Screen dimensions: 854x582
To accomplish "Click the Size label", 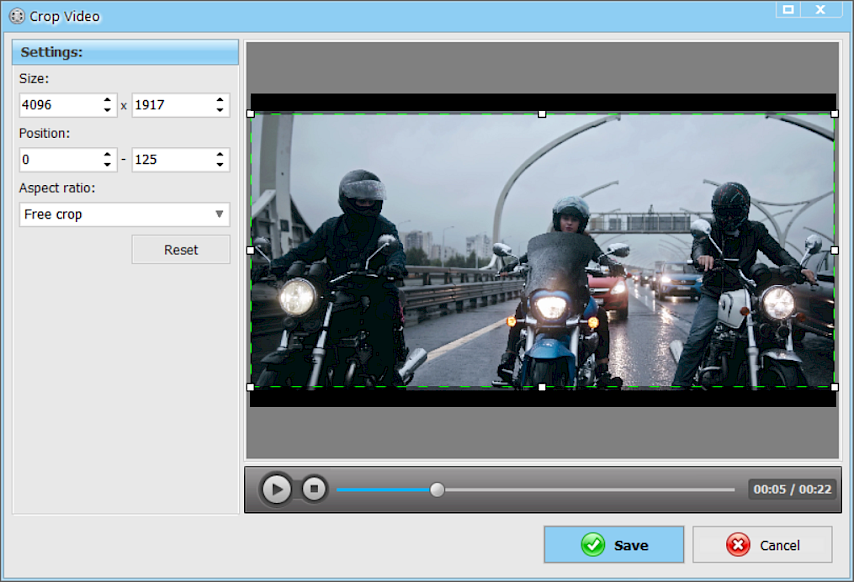I will pyautogui.click(x=34, y=78).
